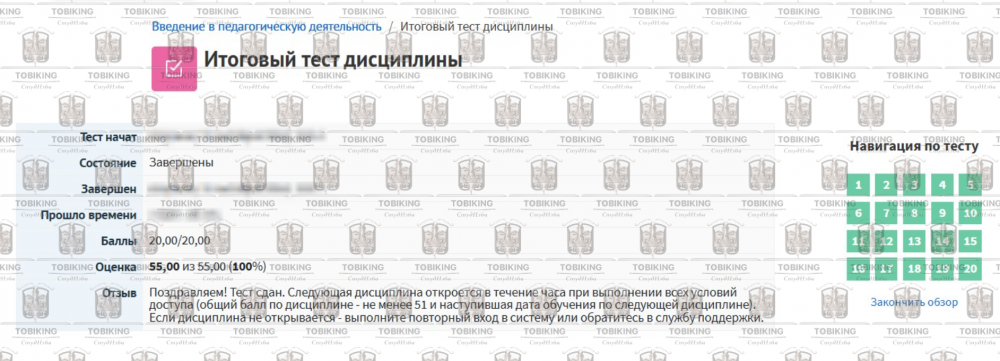1000x361 pixels.
Task: Click 'Итоговый тест дисциплины' breadcrumb text
Action: (476, 26)
